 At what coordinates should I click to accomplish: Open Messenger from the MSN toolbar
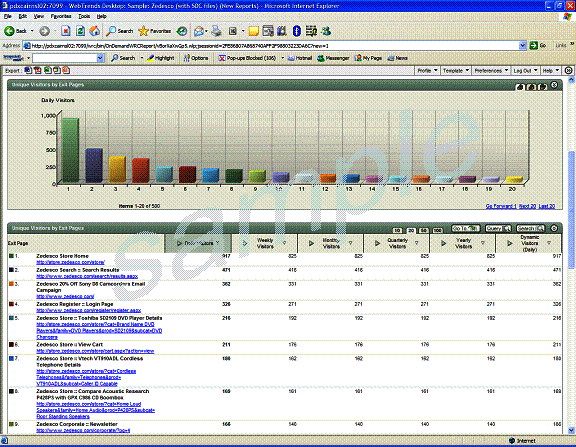point(333,58)
